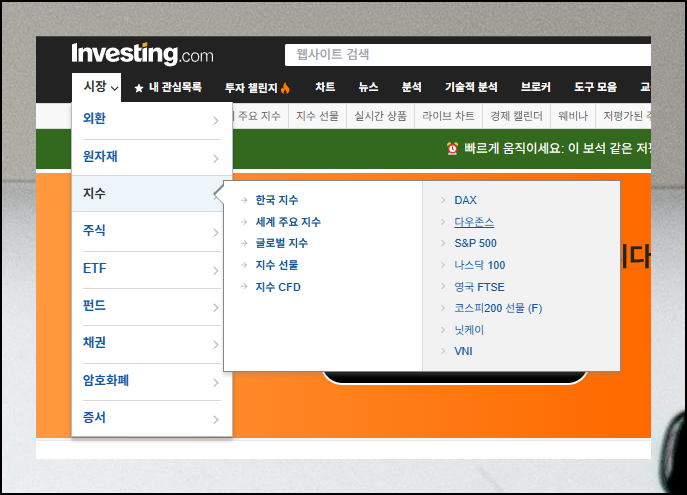Click the Investing.com logo
The image size is (687, 495).
(x=142, y=54)
